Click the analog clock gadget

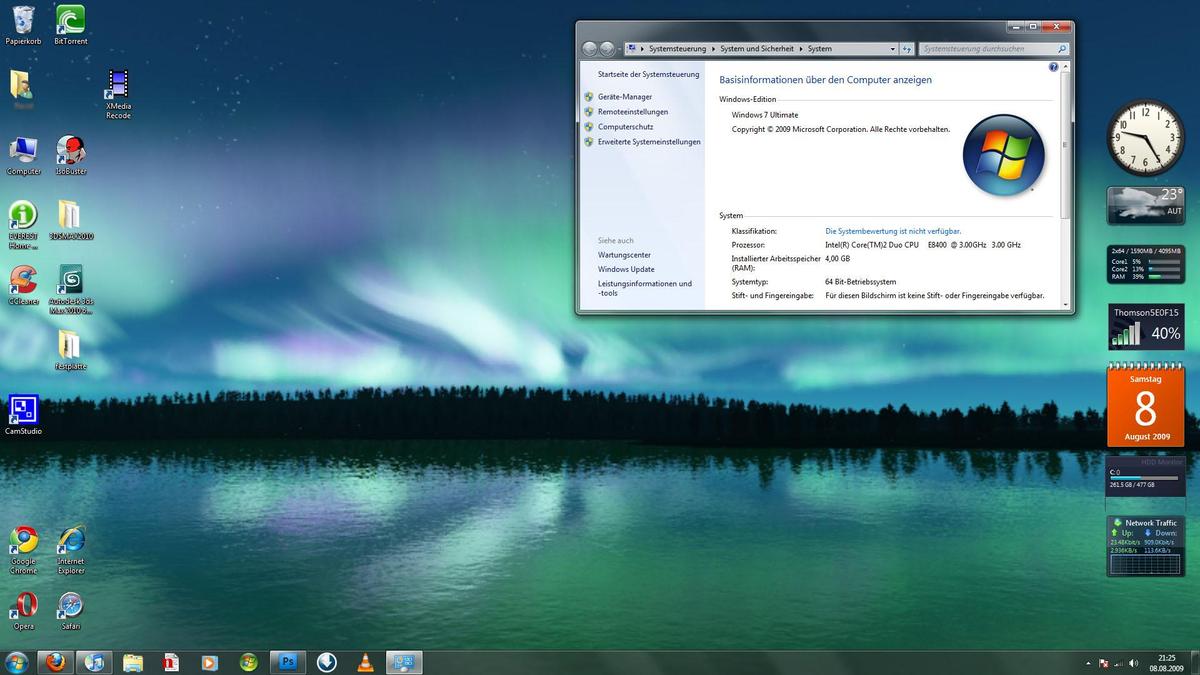[1145, 138]
